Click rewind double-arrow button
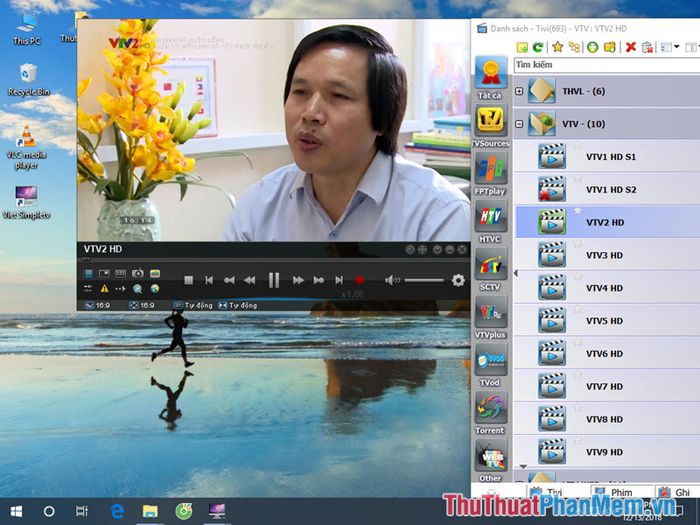The image size is (700, 525). [250, 280]
